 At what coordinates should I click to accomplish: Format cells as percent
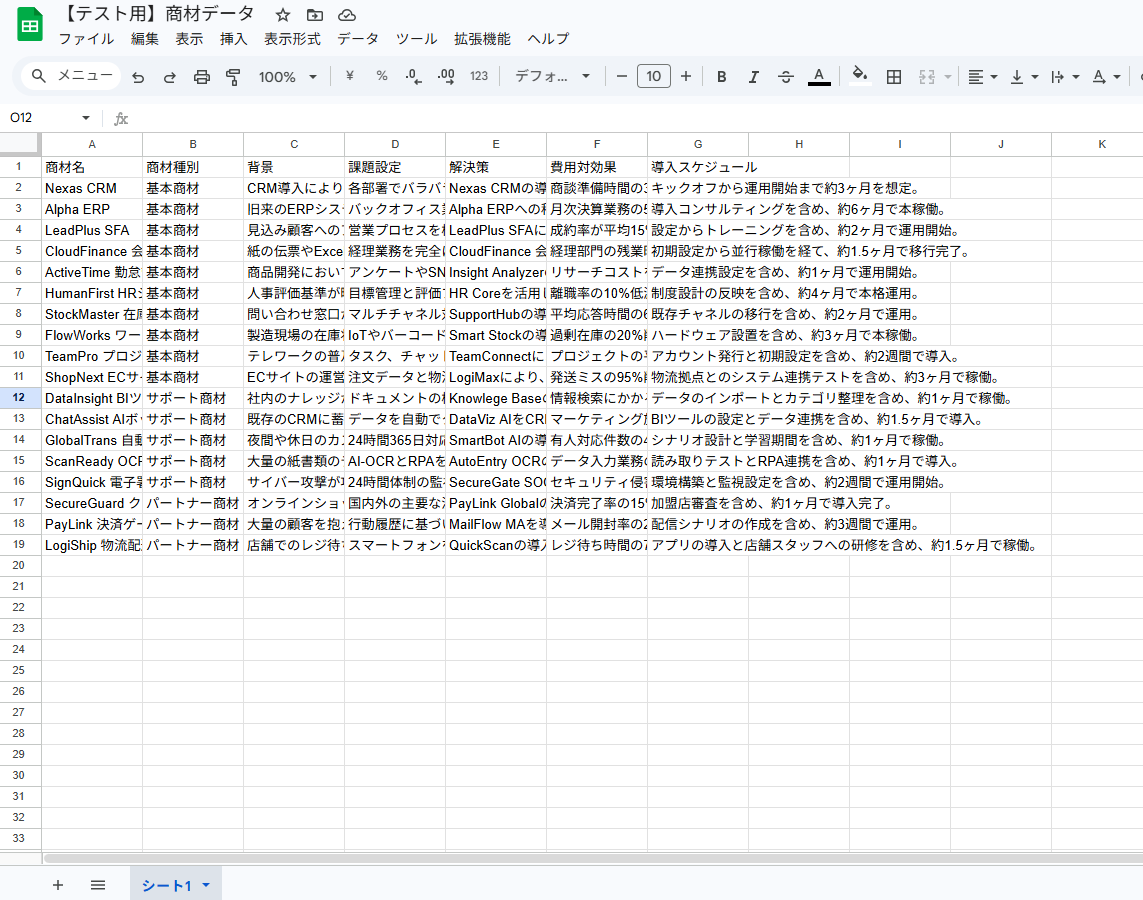(382, 76)
